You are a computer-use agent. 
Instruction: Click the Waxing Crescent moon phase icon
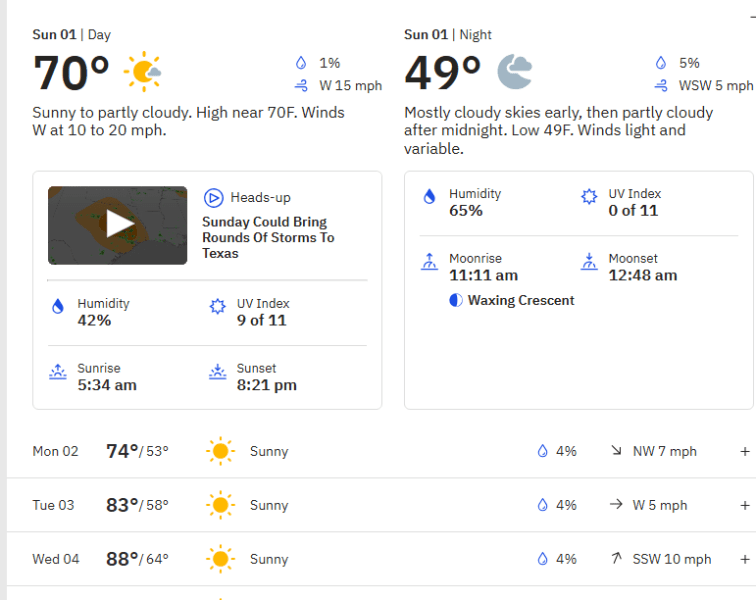tap(456, 300)
